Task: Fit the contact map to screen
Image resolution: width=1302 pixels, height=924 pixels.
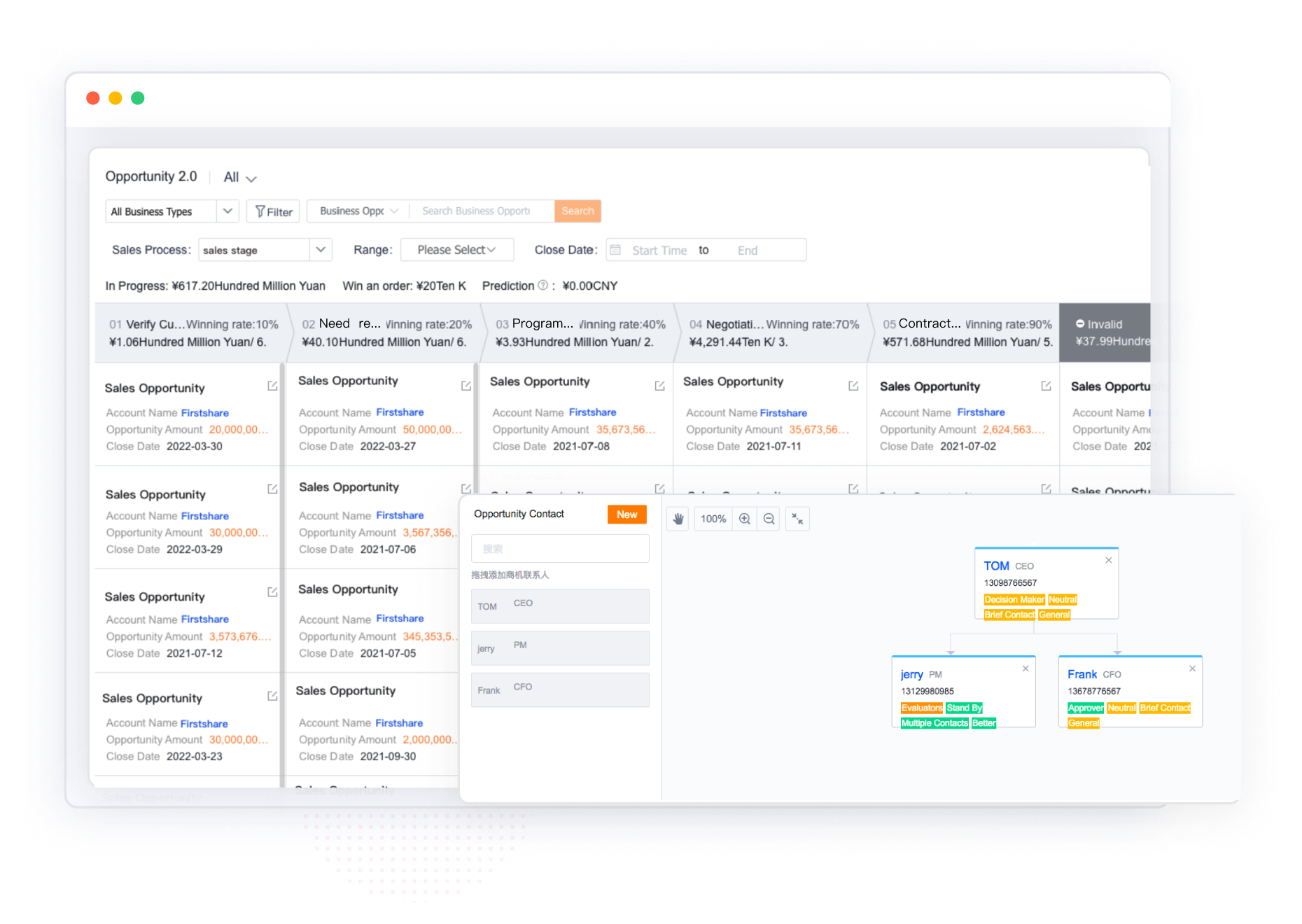Action: [797, 519]
